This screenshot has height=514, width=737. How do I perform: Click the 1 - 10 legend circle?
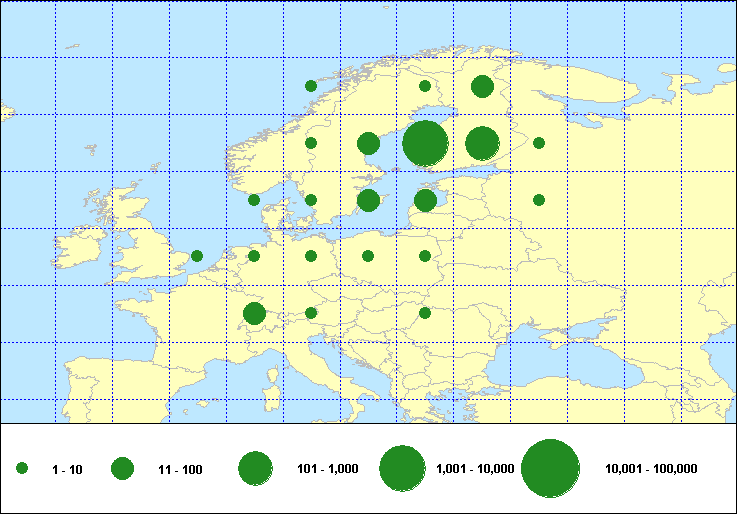click(x=22, y=468)
